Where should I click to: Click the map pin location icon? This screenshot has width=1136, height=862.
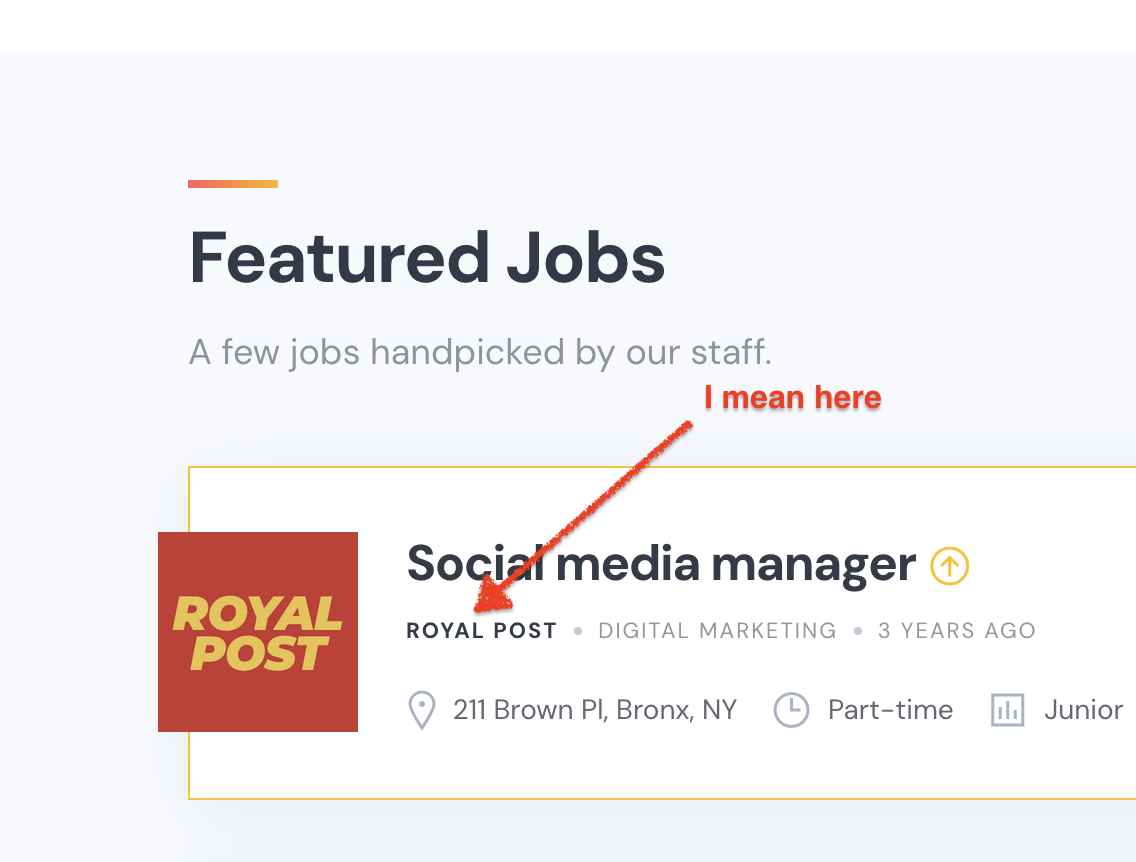tap(422, 710)
